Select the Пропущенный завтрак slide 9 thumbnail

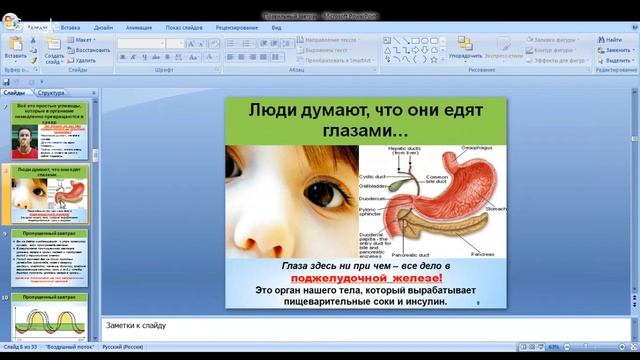pyautogui.click(x=49, y=258)
